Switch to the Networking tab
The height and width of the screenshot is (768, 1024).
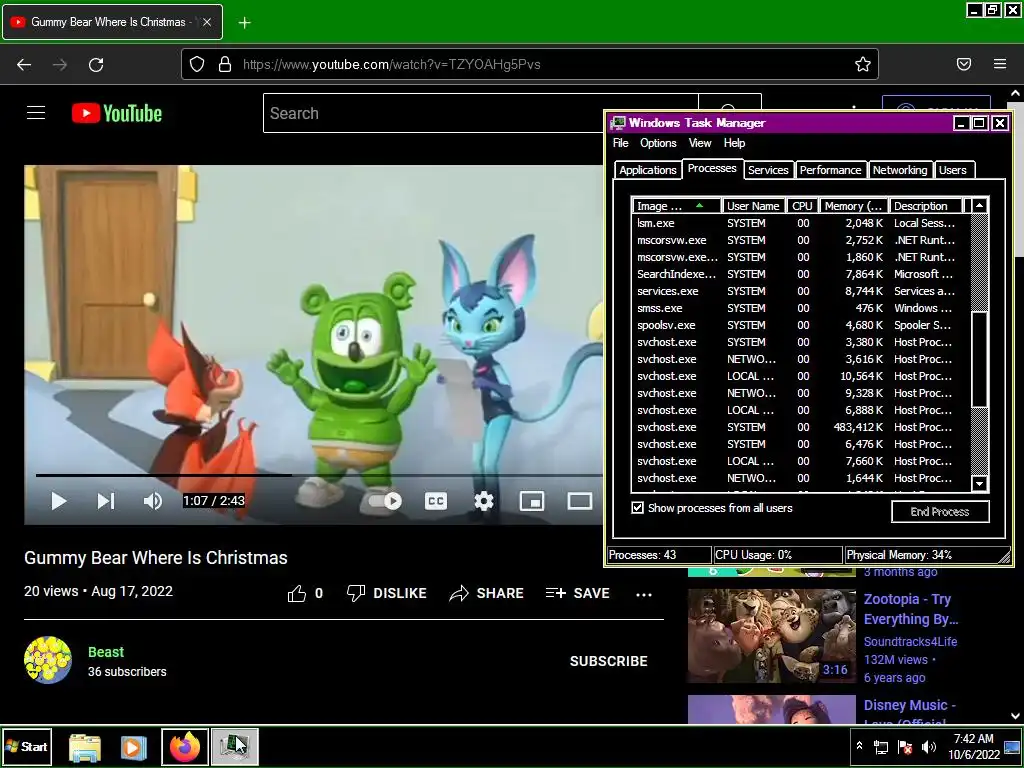(899, 170)
